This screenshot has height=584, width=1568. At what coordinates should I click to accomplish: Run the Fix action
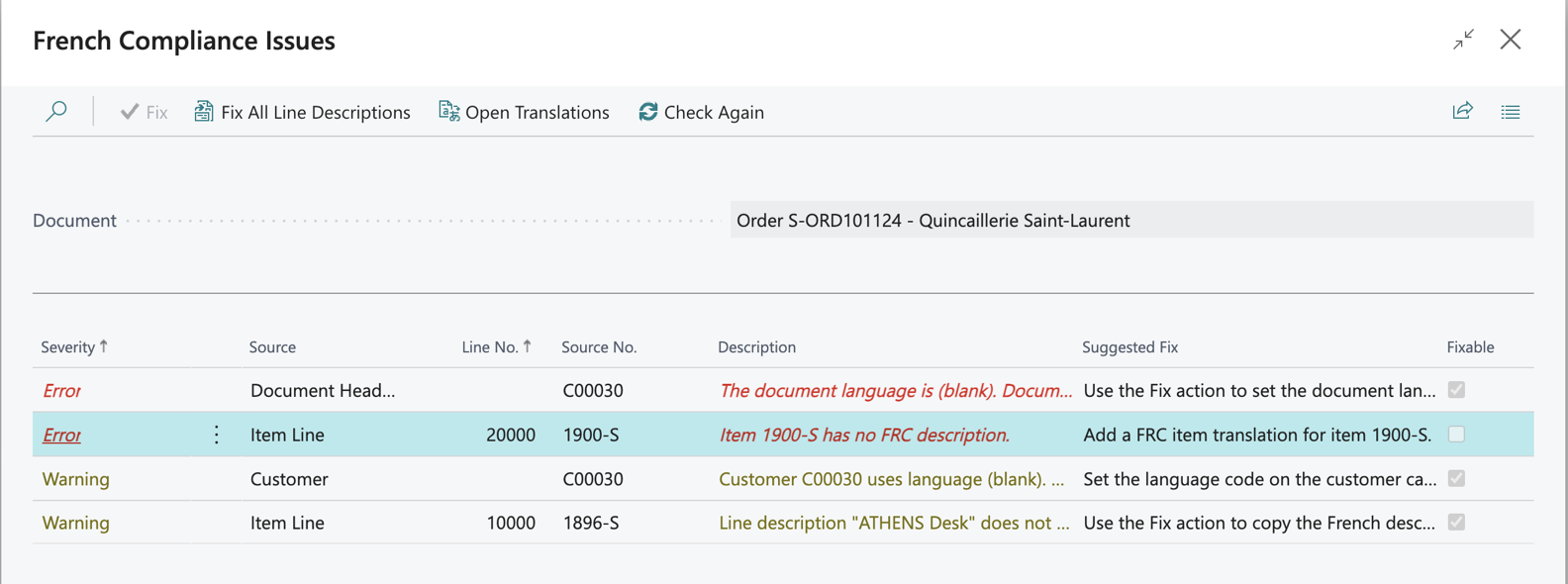pyautogui.click(x=144, y=112)
